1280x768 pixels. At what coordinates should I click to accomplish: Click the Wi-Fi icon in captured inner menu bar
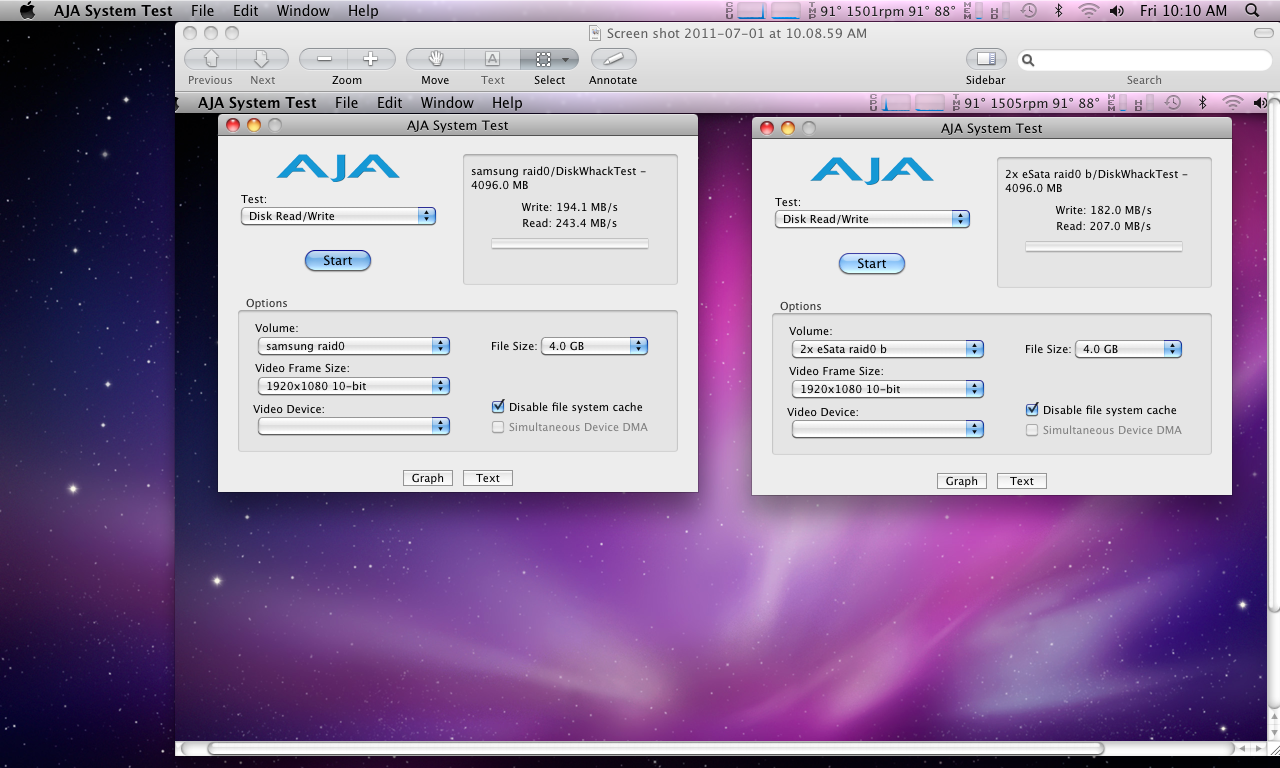(x=1232, y=103)
